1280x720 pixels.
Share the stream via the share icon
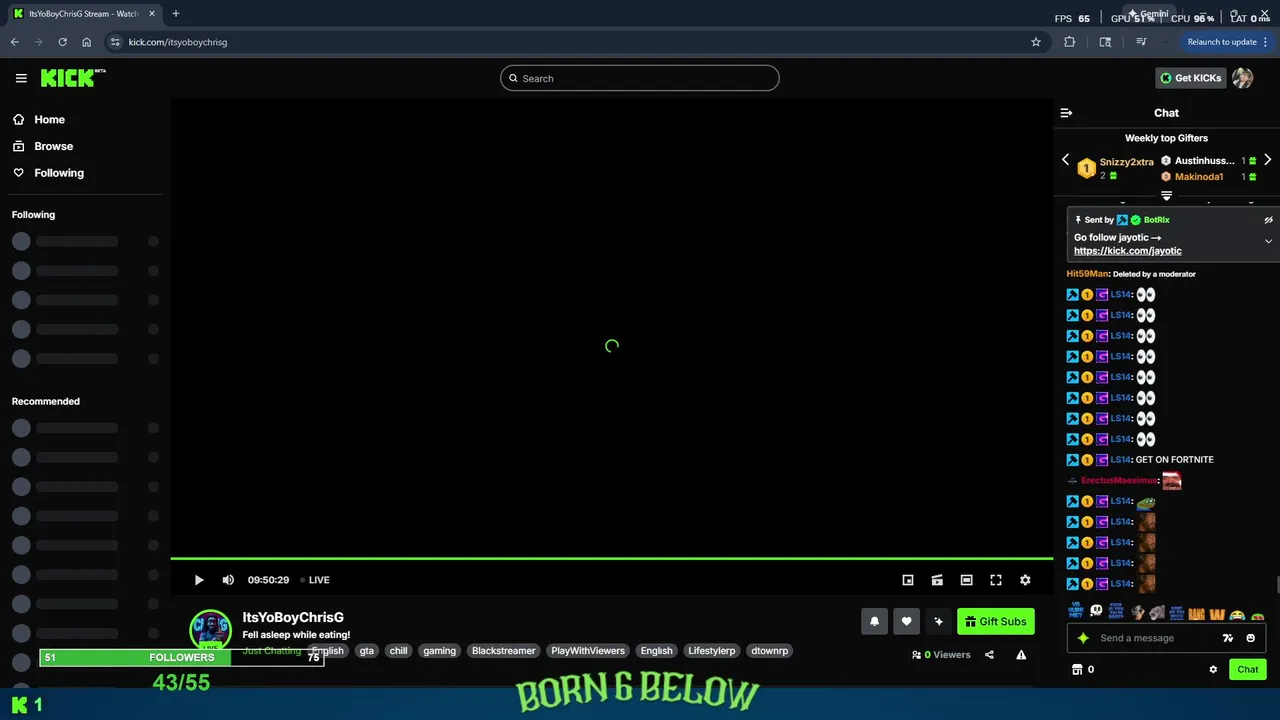[x=989, y=655]
